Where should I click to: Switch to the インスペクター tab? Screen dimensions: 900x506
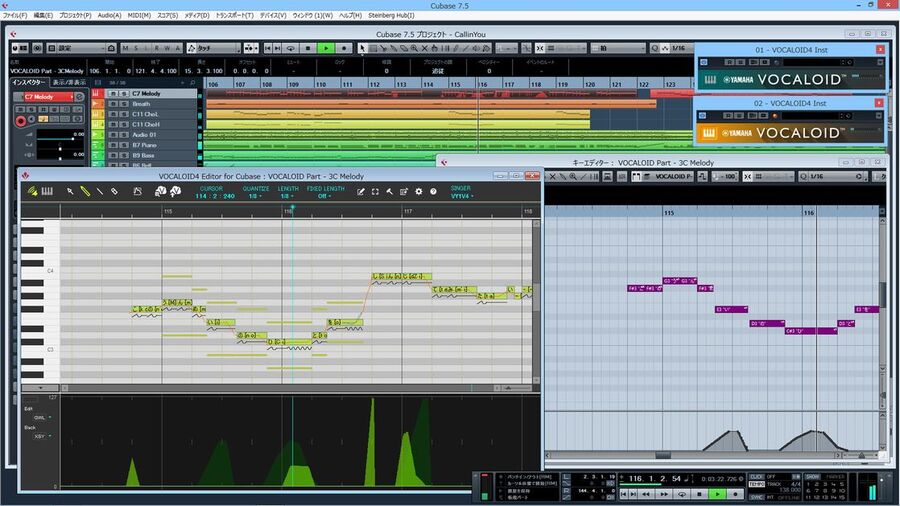29,82
